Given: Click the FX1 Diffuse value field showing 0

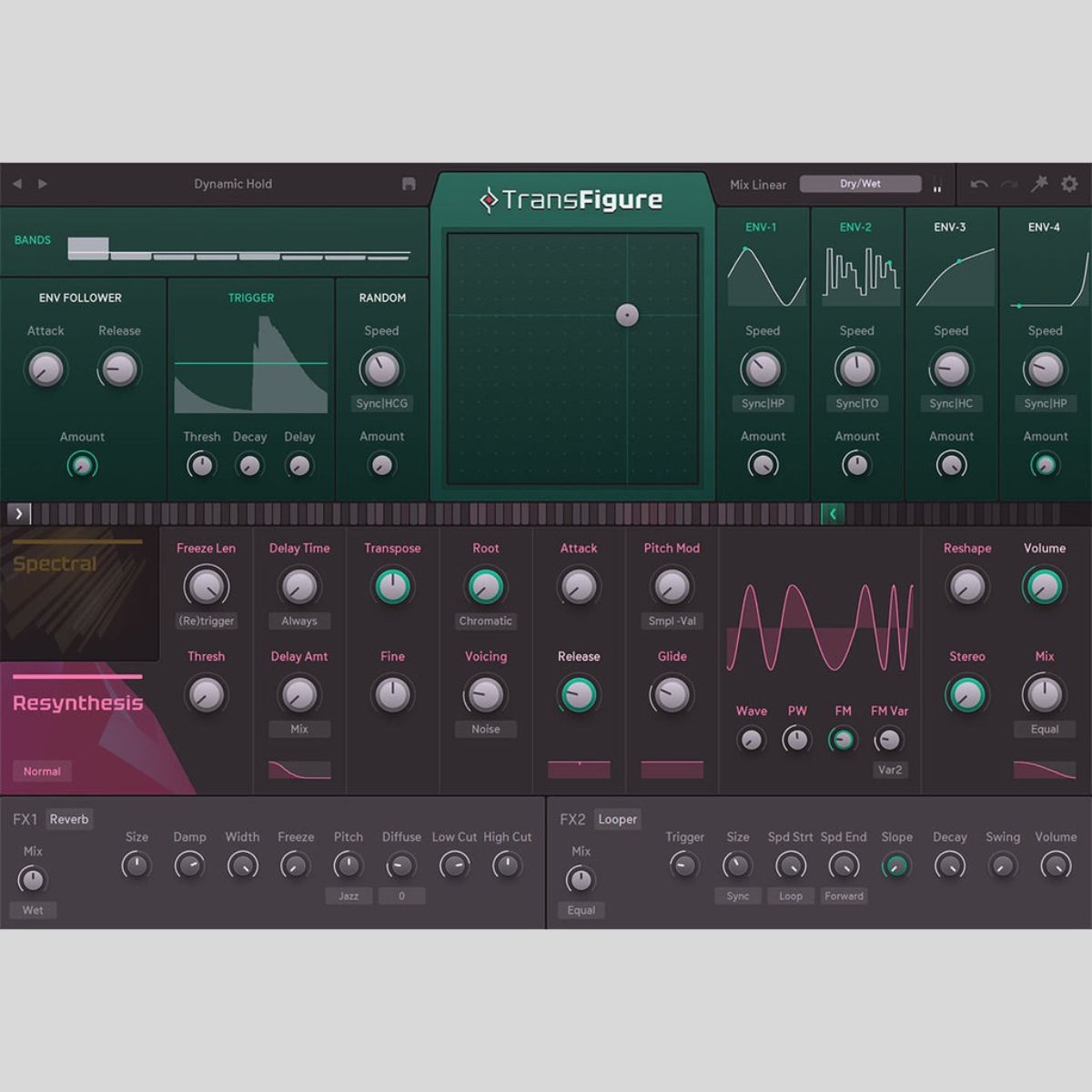Looking at the screenshot, I should coord(401,895).
